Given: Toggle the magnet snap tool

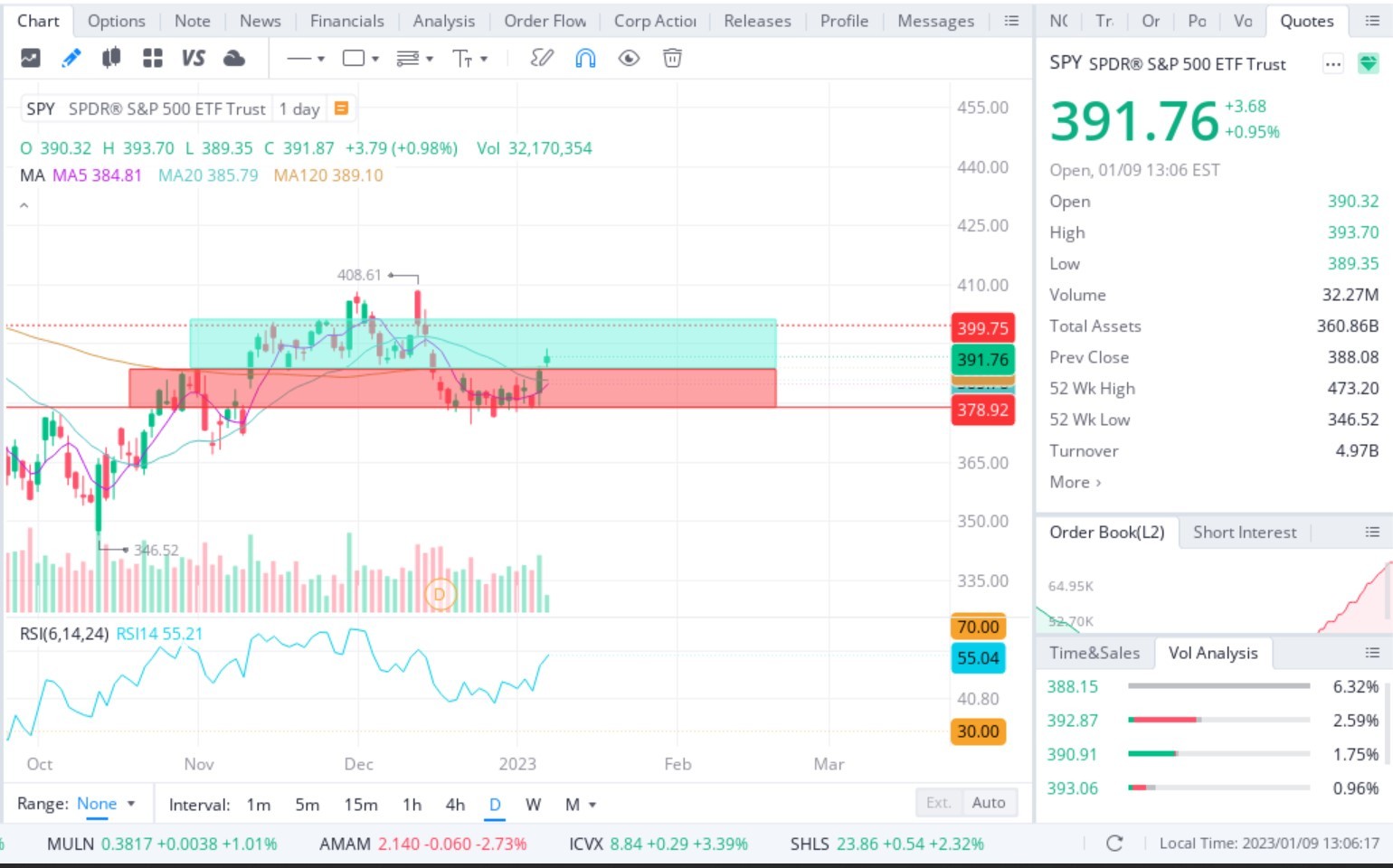Looking at the screenshot, I should (x=585, y=59).
